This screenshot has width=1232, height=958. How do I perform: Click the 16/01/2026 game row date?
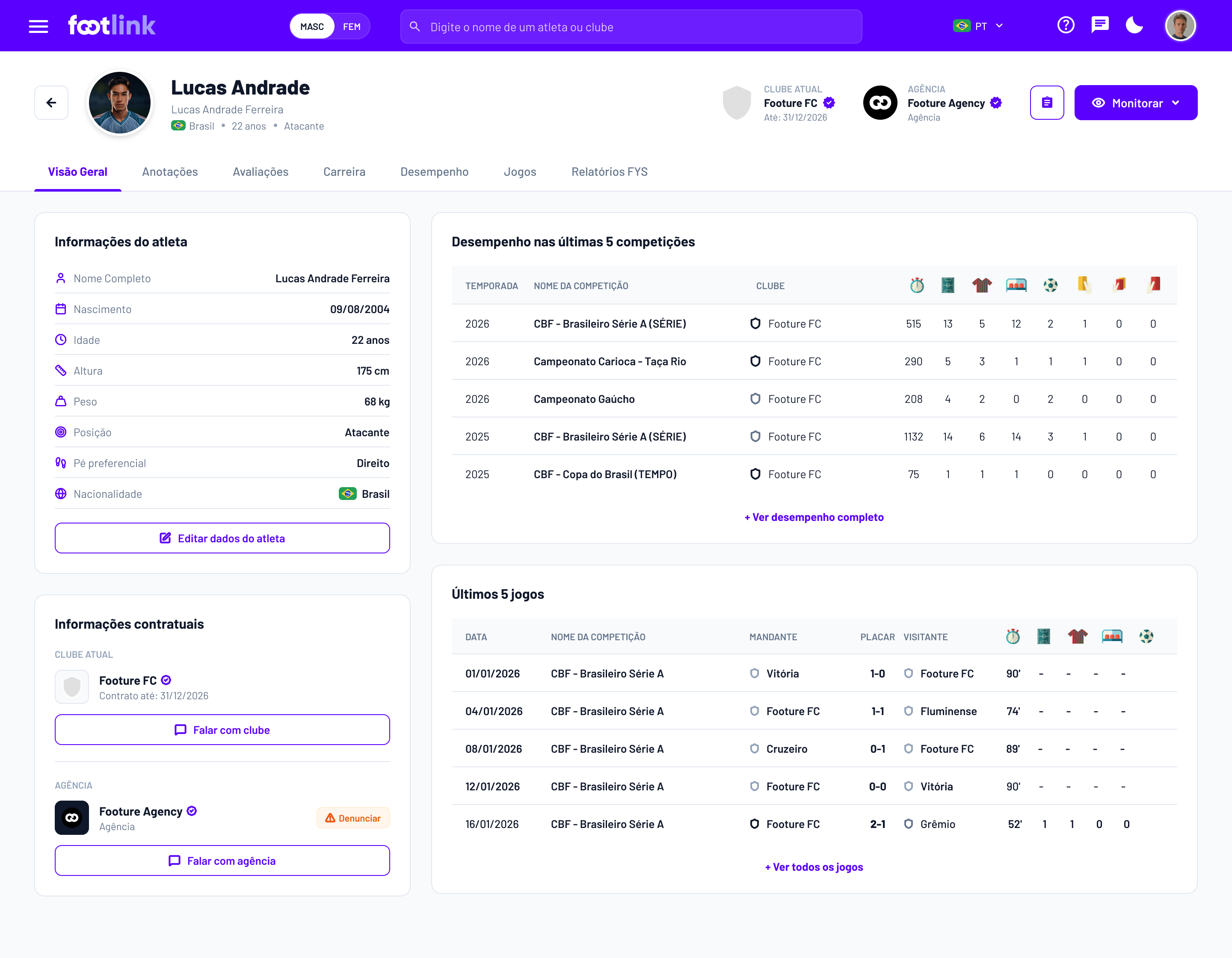492,825
